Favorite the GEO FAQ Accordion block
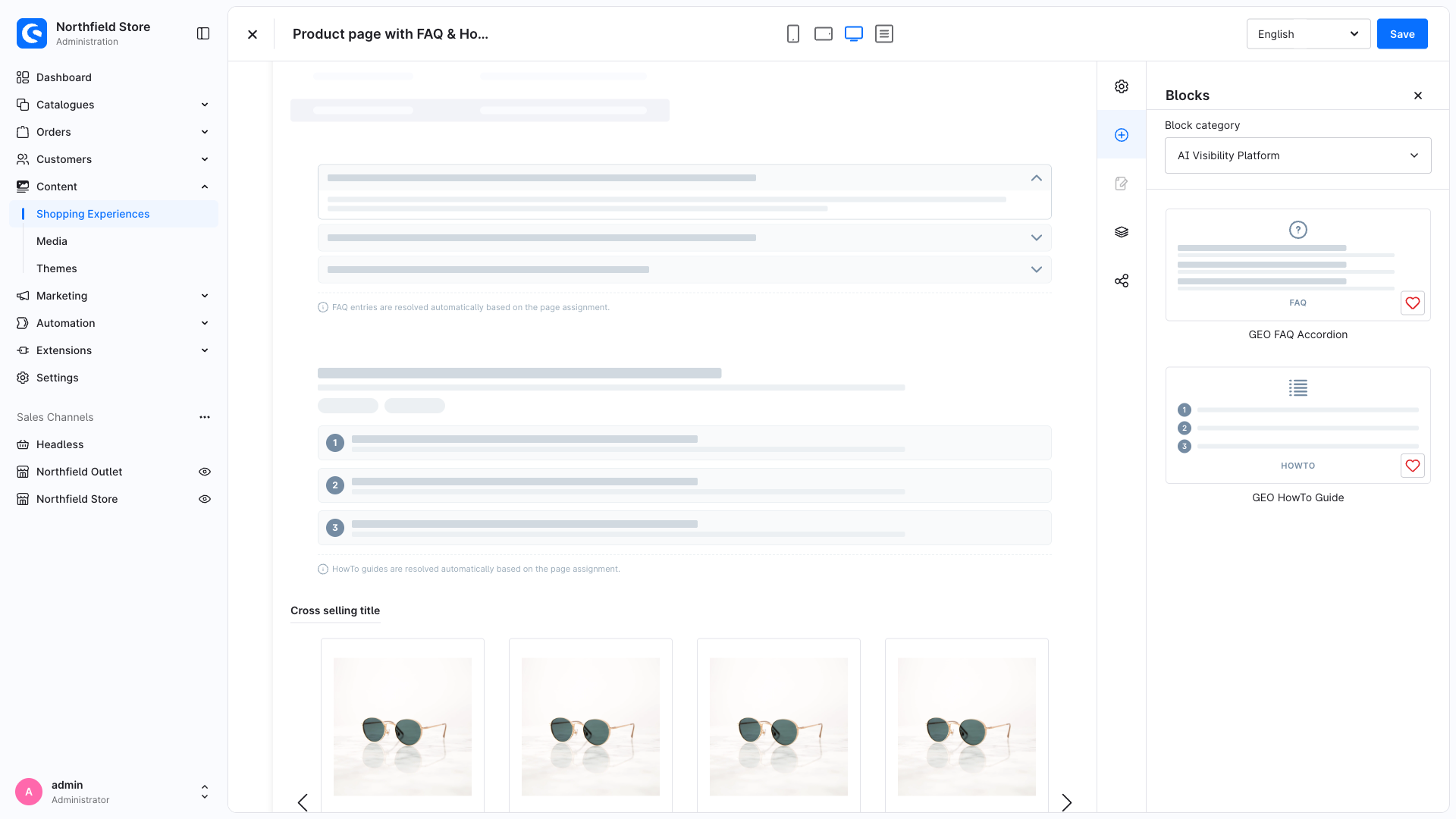 (1413, 303)
